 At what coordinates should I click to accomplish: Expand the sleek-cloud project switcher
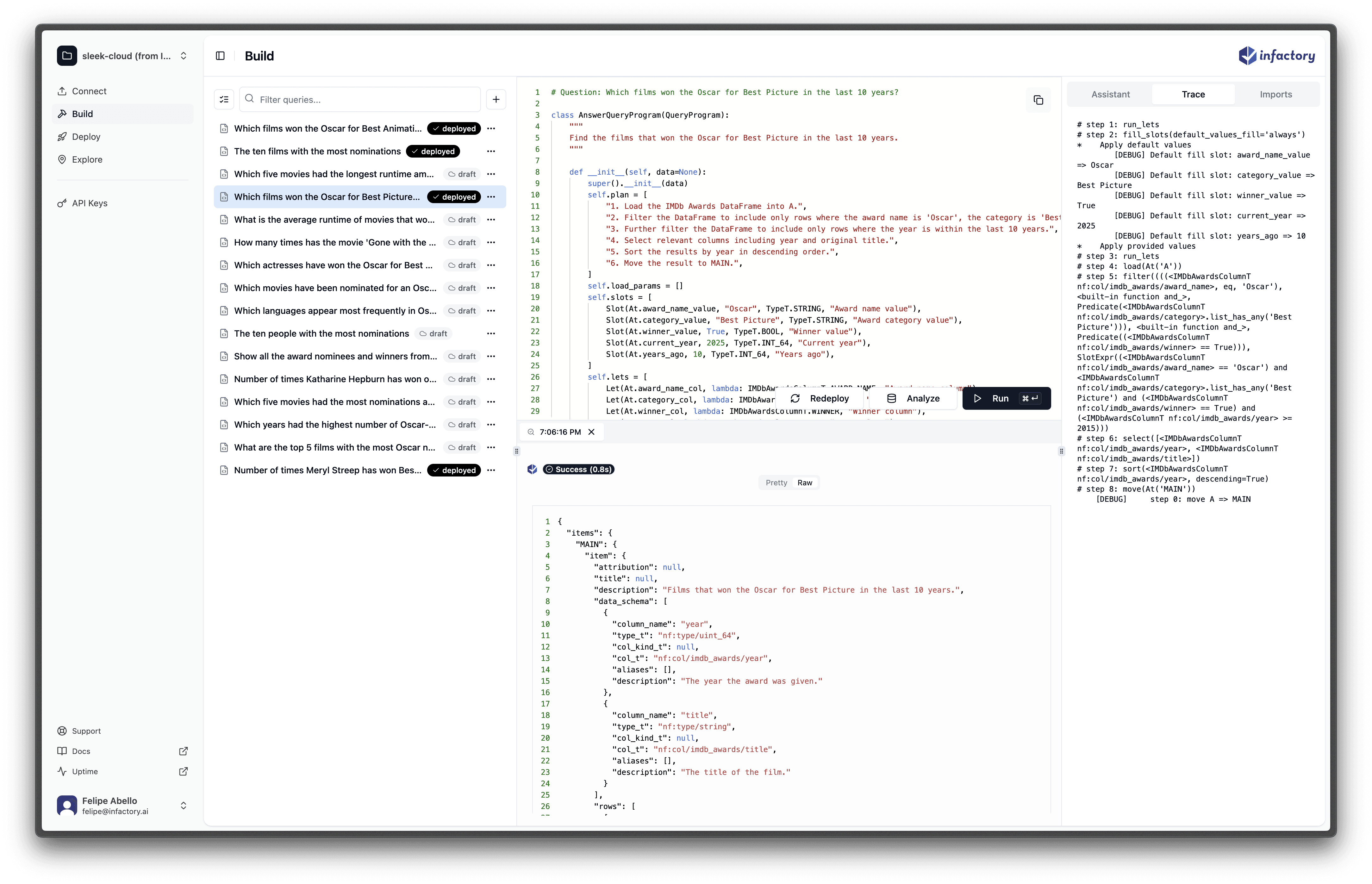pos(183,56)
